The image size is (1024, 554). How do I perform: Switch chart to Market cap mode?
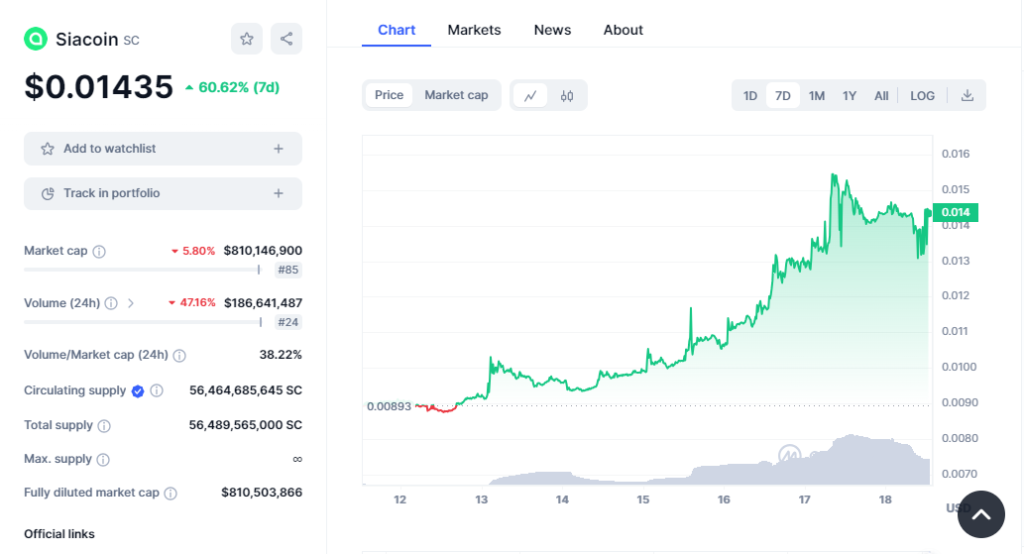[x=456, y=95]
